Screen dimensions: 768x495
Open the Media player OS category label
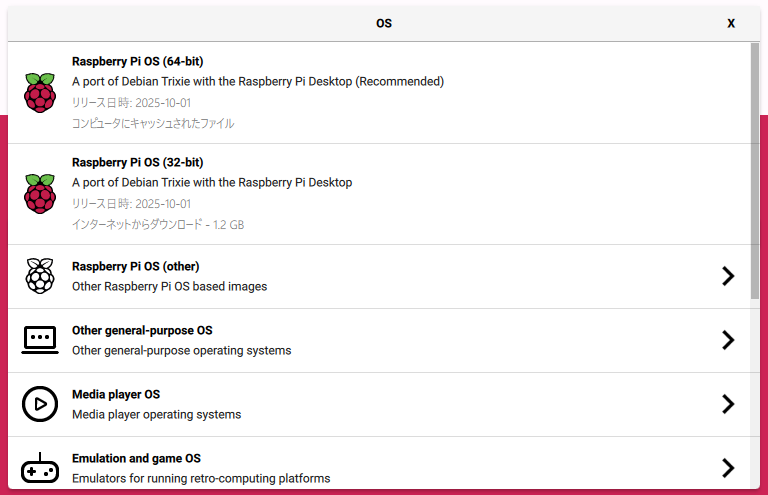(x=116, y=394)
